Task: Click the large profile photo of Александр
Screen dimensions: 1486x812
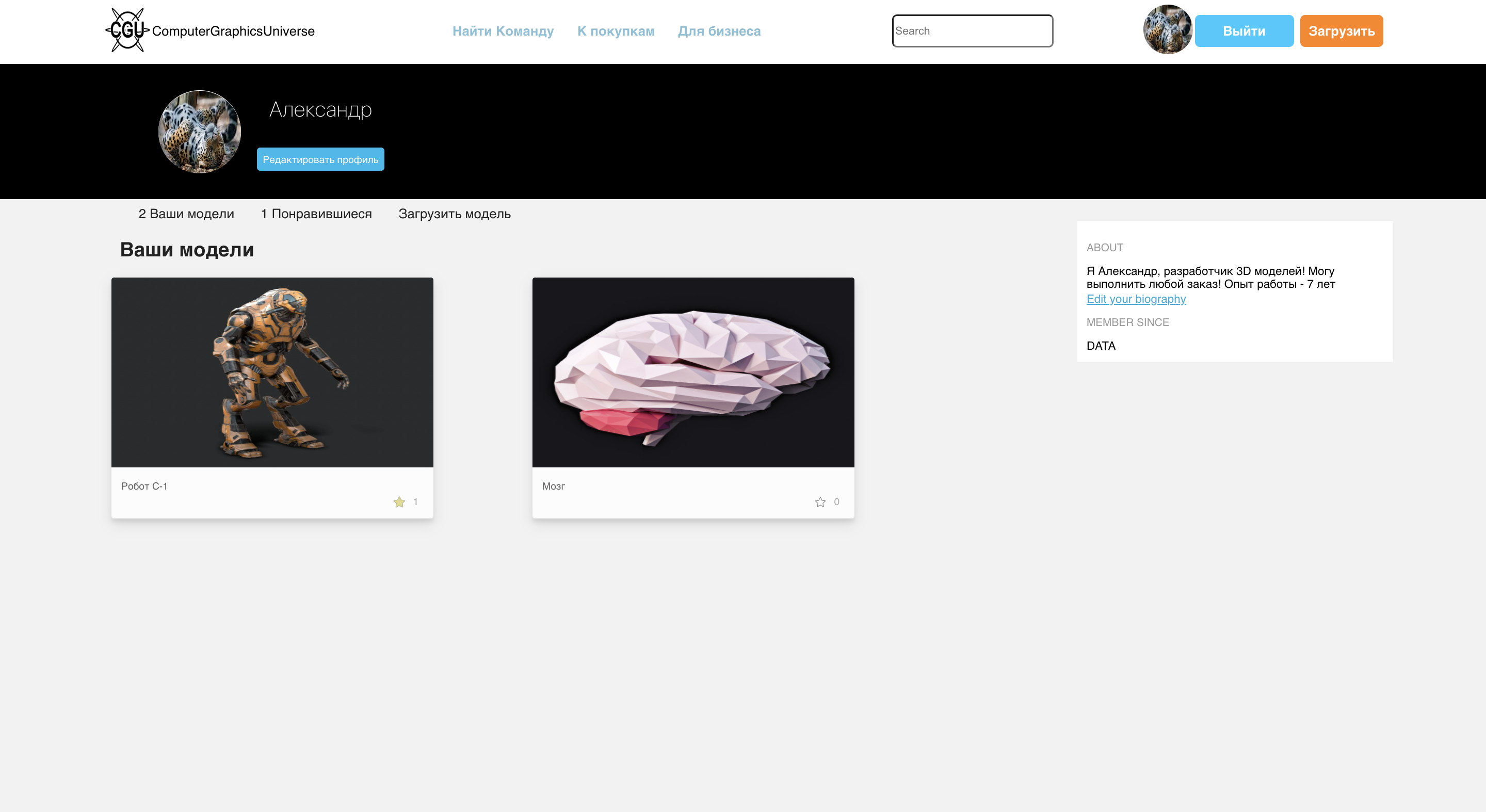Action: 200,132
